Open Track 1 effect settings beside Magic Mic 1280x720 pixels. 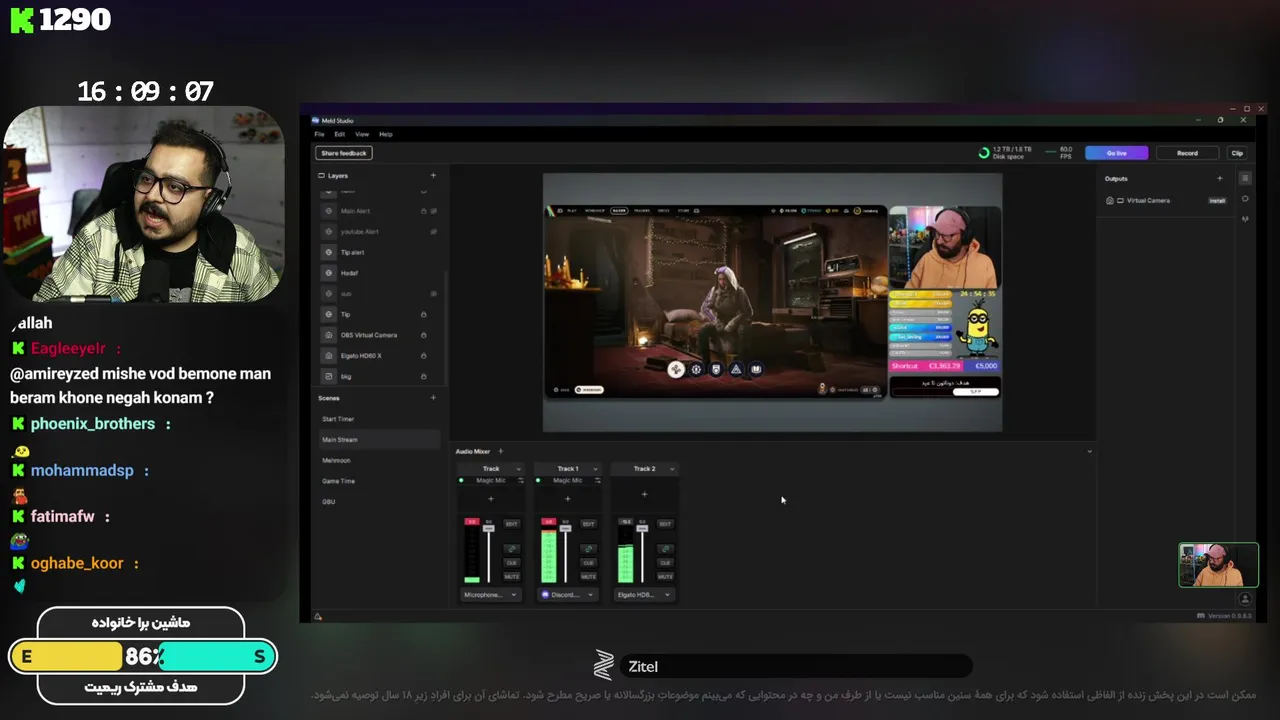click(x=598, y=480)
